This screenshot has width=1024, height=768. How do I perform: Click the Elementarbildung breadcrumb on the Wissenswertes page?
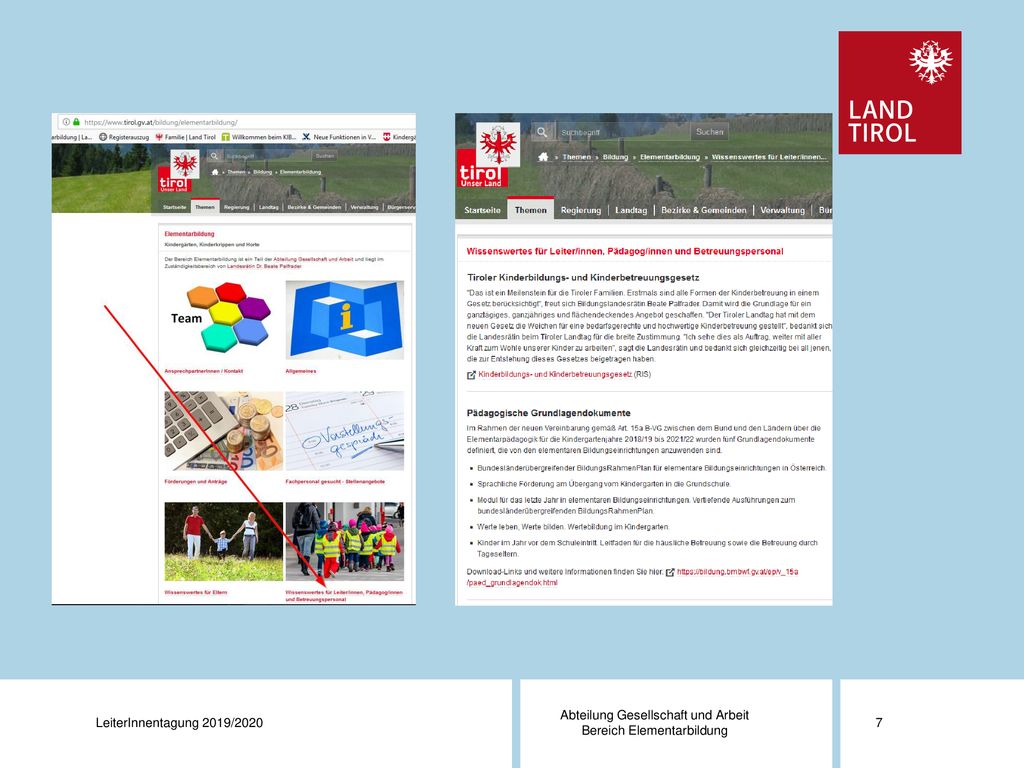pyautogui.click(x=670, y=157)
